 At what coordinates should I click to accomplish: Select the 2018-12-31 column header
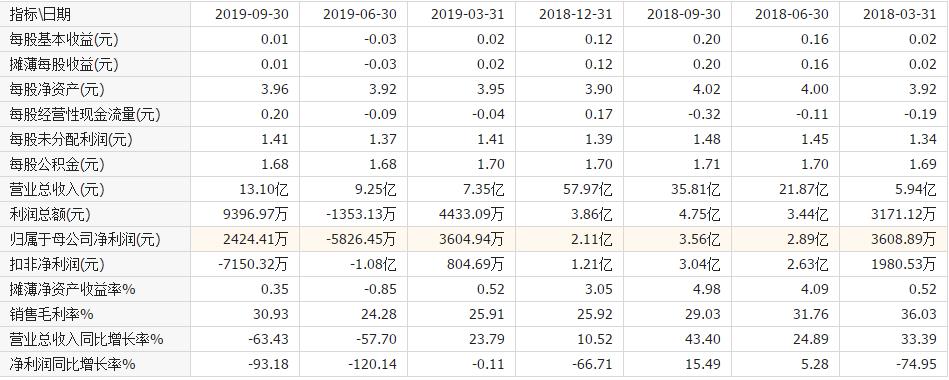click(x=576, y=14)
